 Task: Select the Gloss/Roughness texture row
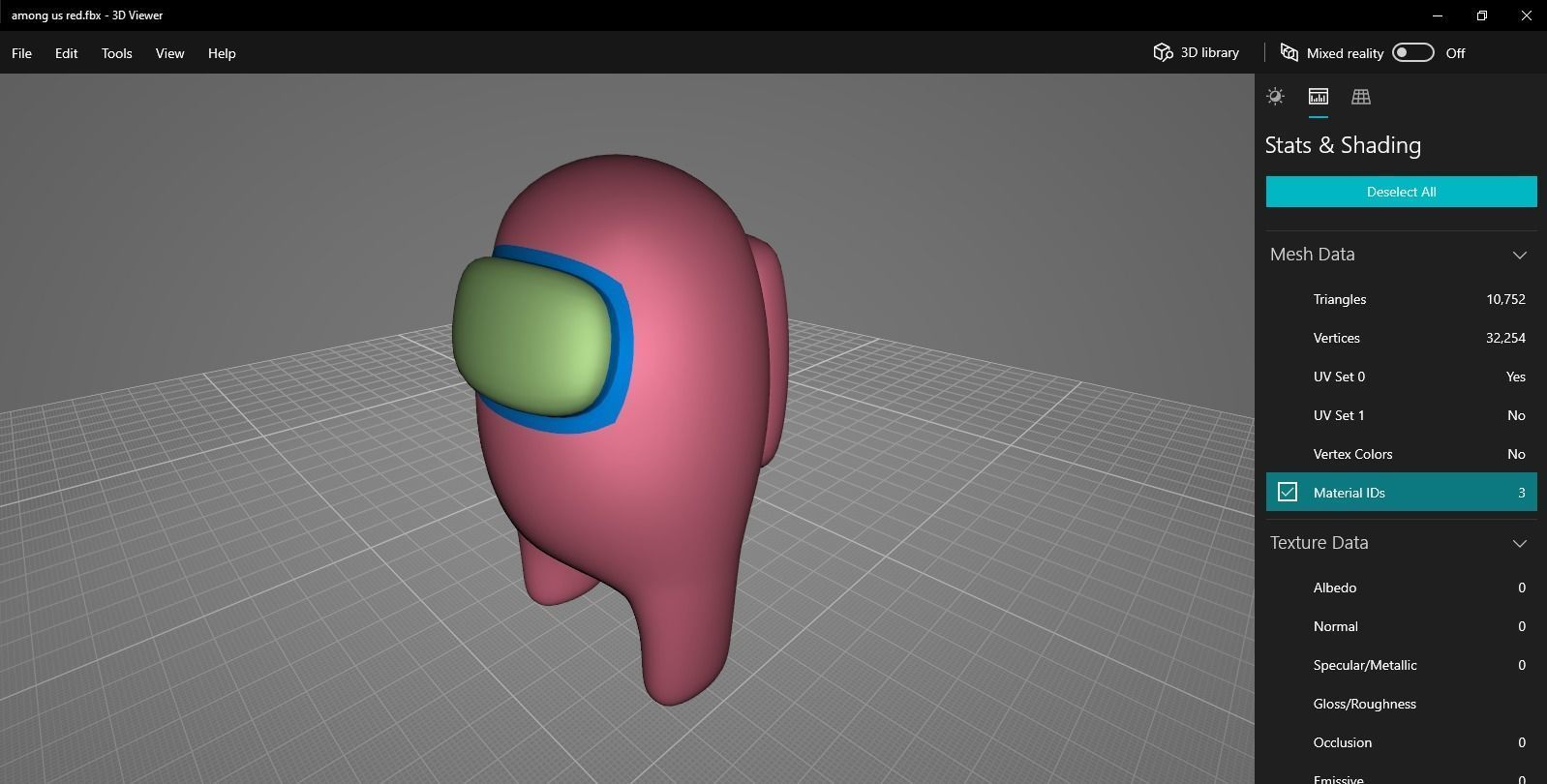click(1401, 704)
